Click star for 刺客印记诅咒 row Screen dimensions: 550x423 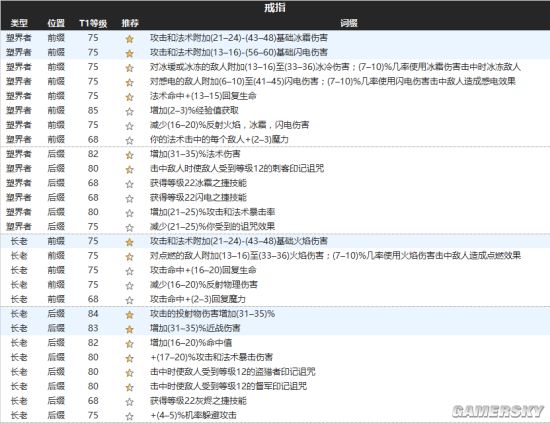tap(129, 169)
